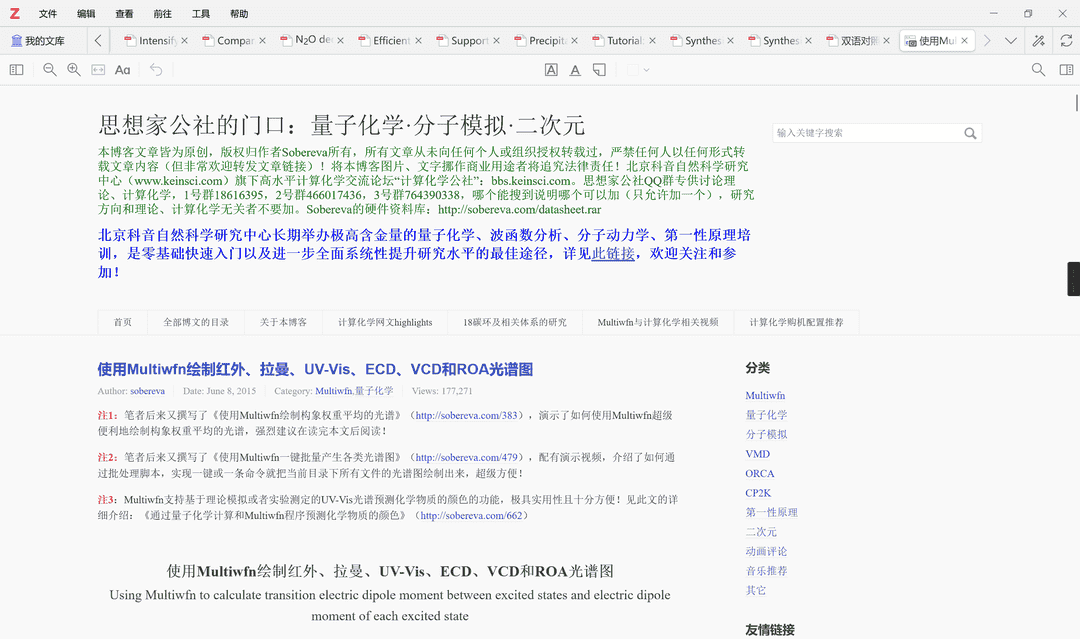The height and width of the screenshot is (639, 1080).
Task: Select the highlight text annotation tool
Action: pos(551,69)
